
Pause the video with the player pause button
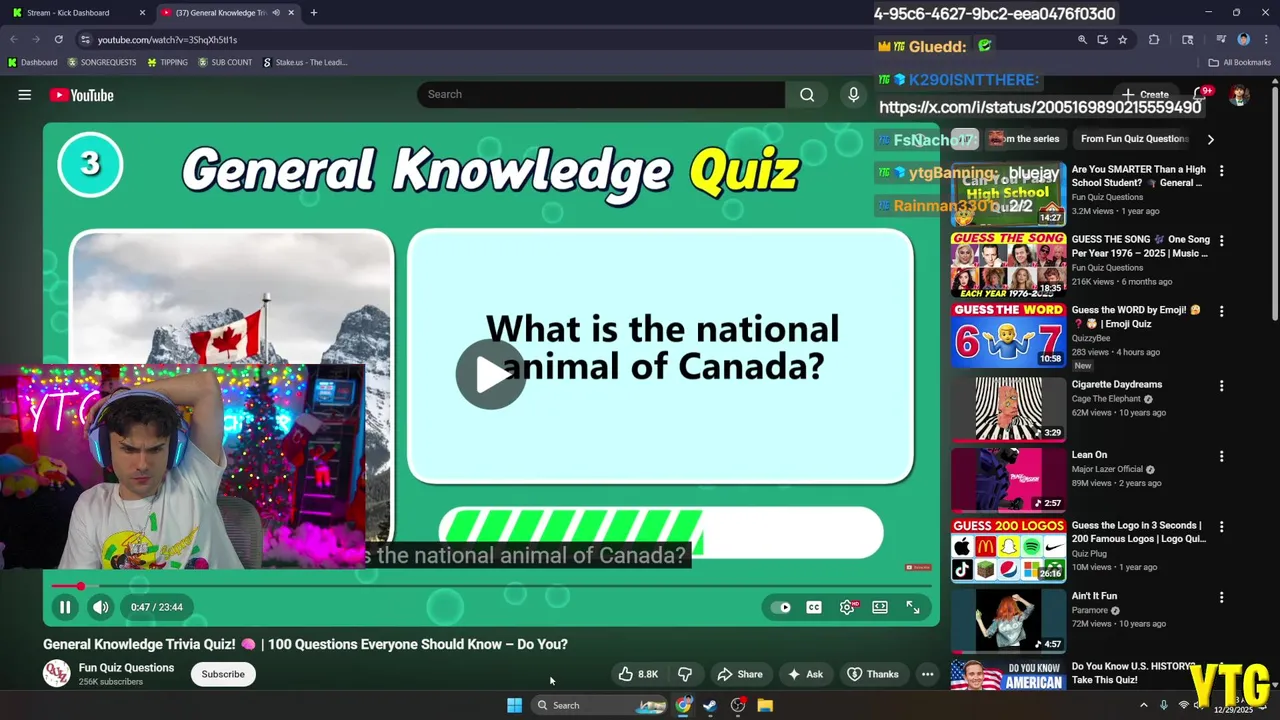65,607
